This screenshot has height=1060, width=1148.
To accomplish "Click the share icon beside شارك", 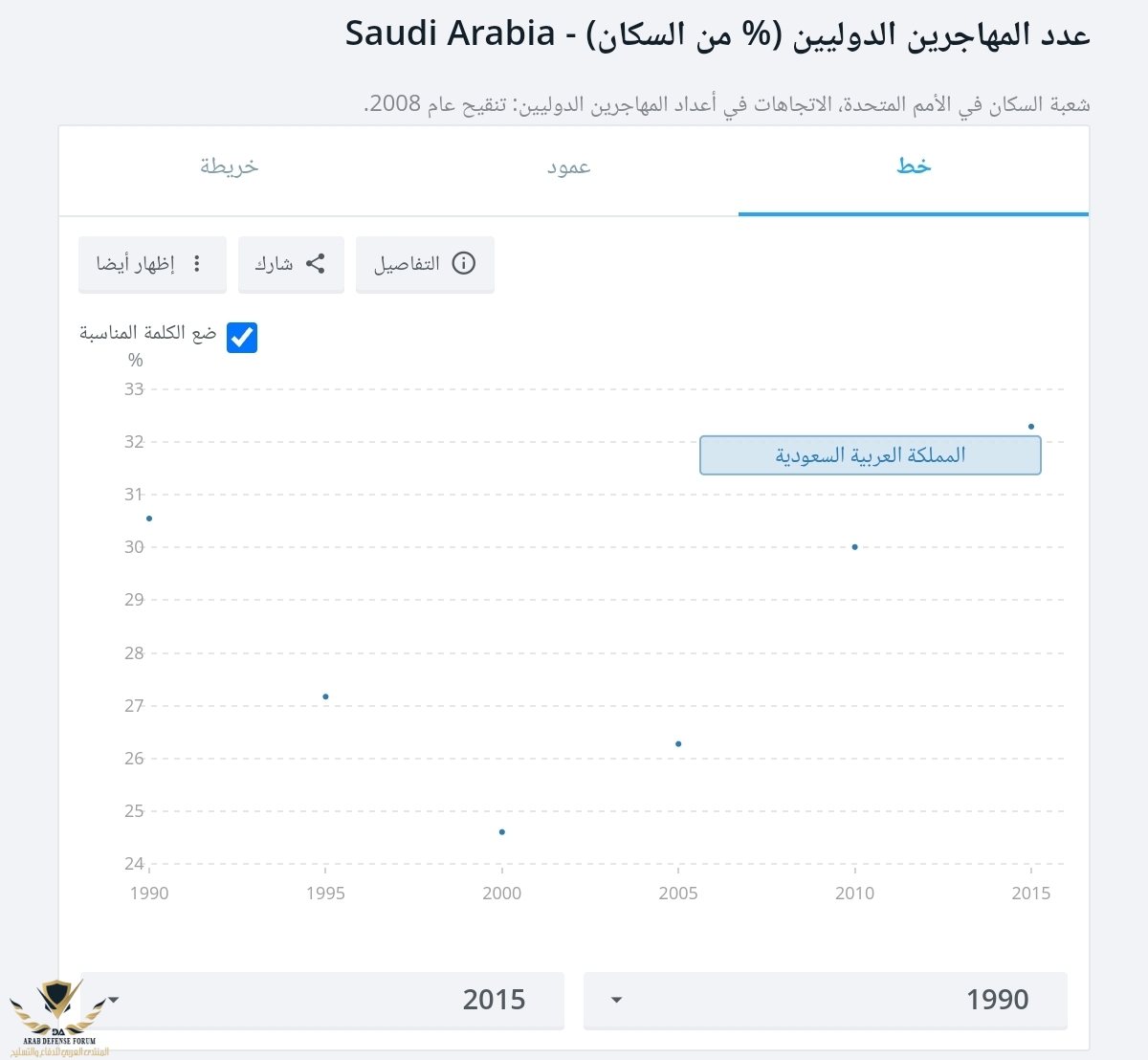I will [x=316, y=263].
